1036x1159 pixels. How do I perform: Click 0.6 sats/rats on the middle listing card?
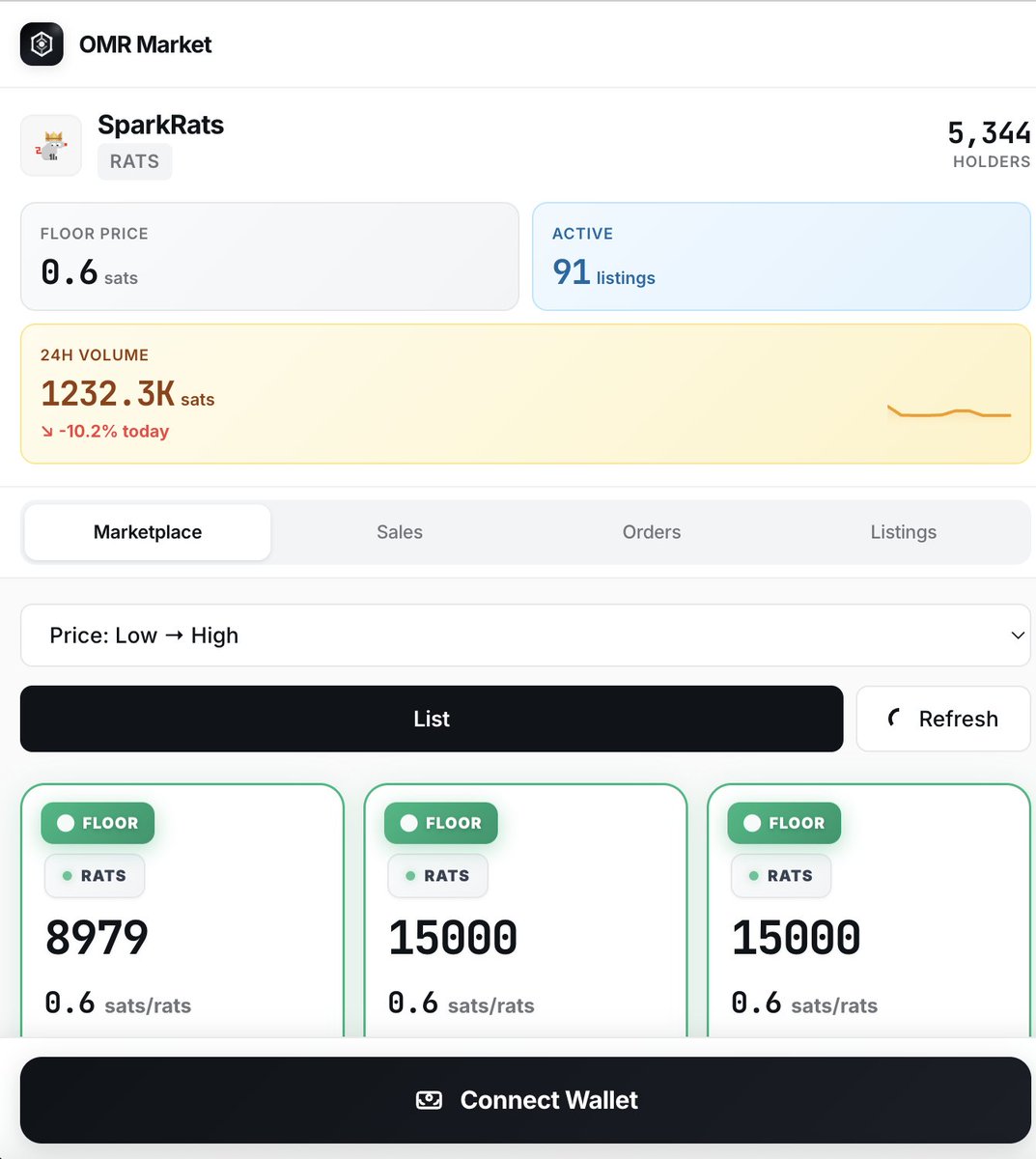click(x=462, y=1004)
